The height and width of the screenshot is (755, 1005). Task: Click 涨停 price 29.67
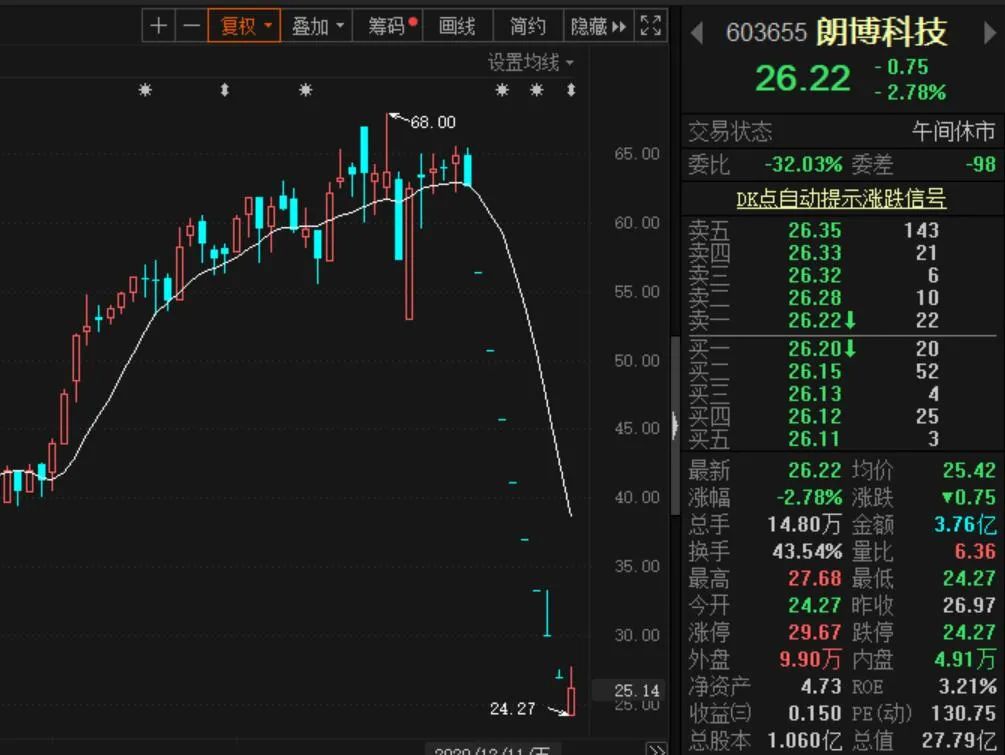(815, 632)
